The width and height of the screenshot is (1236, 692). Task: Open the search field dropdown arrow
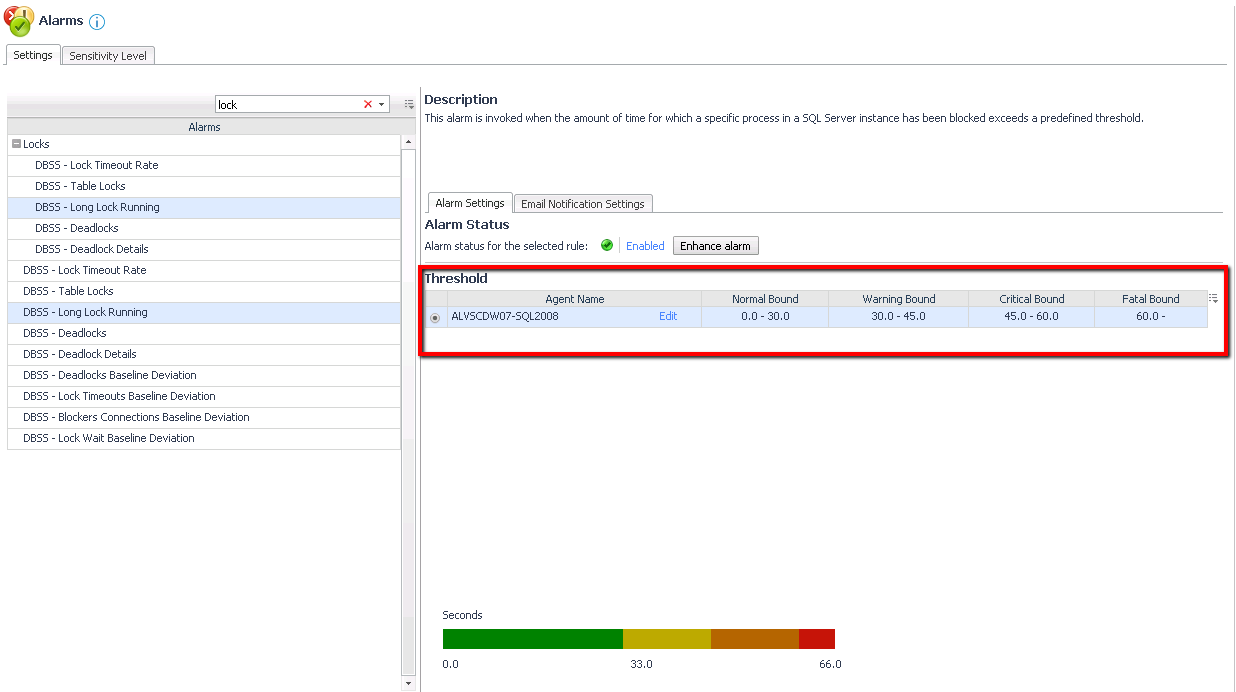(x=382, y=105)
